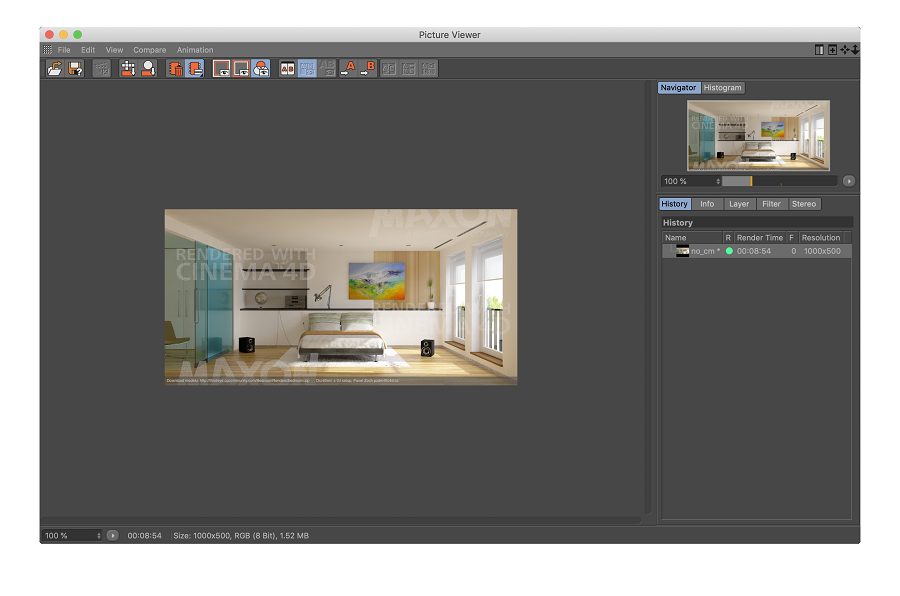Click the Size: 1000x500 status text

click(x=241, y=536)
